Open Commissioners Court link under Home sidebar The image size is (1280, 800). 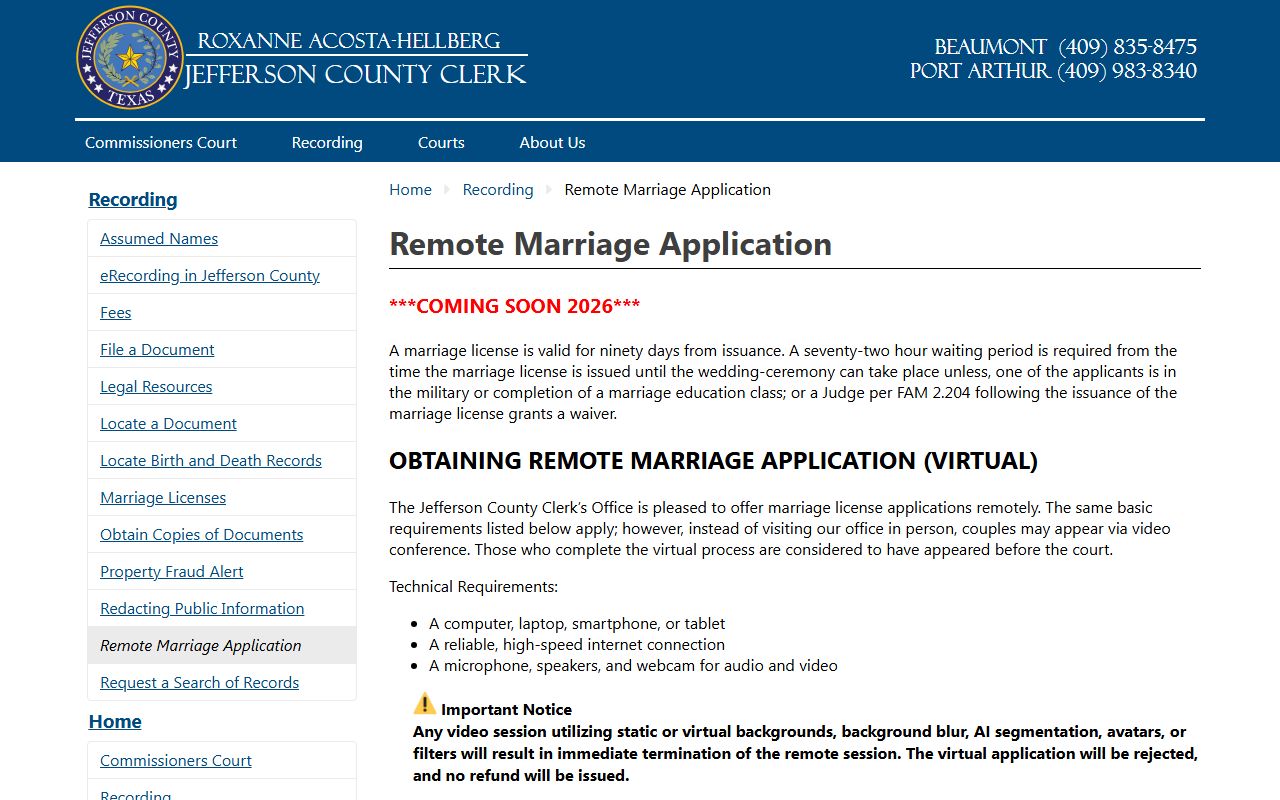tap(176, 760)
